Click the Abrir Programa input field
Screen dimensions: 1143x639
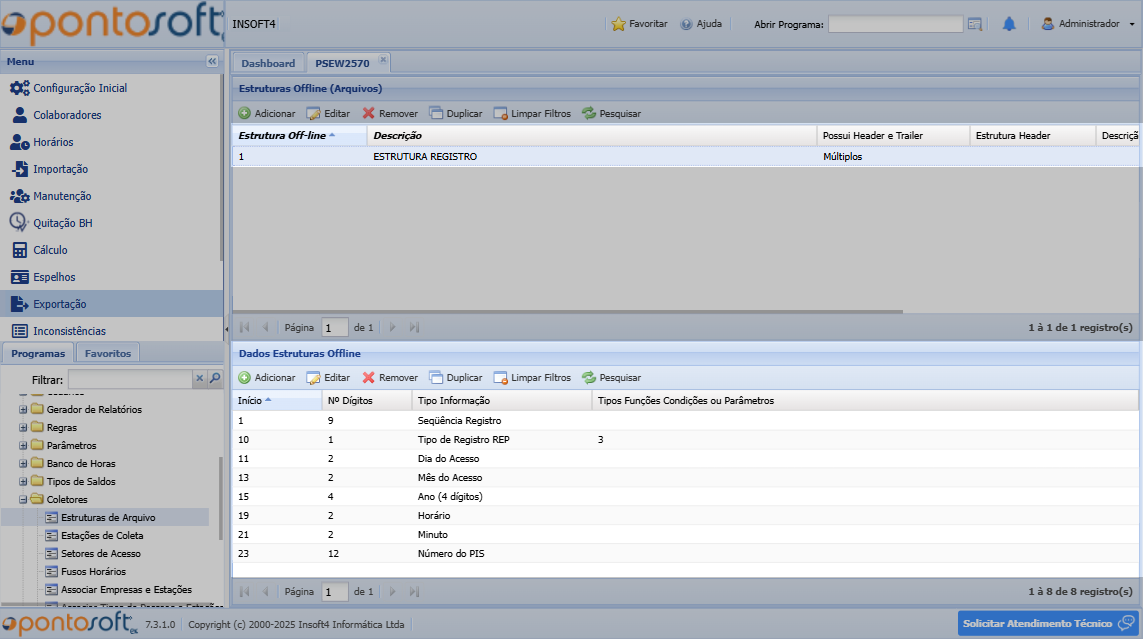895,24
